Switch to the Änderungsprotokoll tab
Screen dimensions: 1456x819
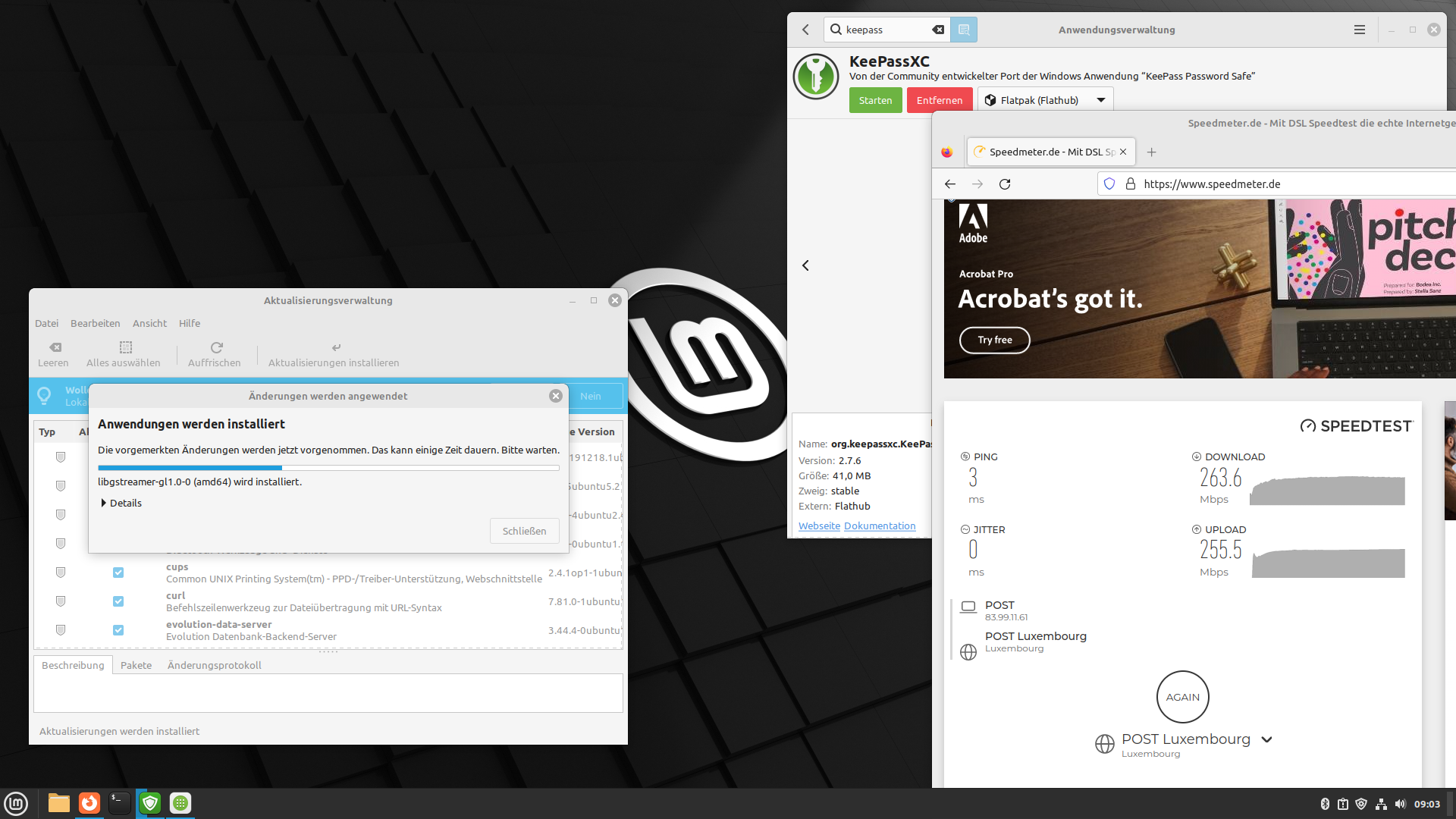[x=214, y=665]
